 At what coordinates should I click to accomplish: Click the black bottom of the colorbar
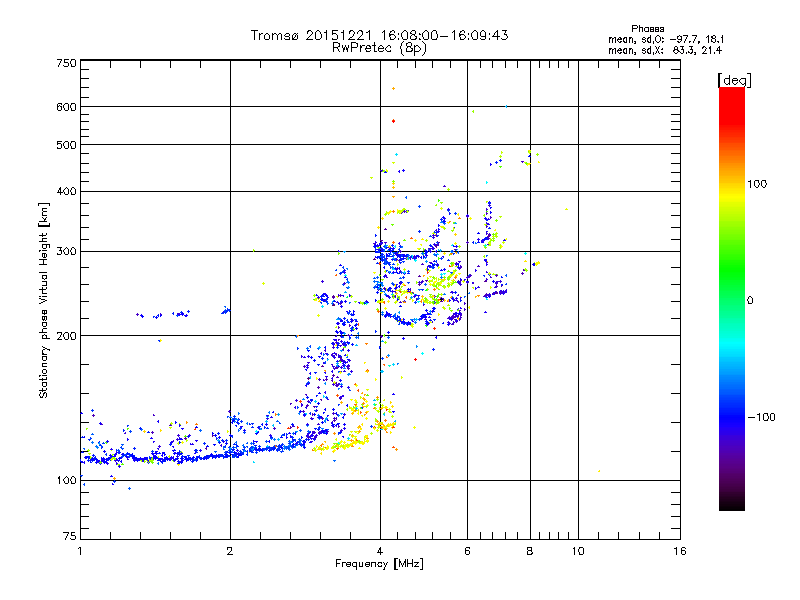pos(732,503)
